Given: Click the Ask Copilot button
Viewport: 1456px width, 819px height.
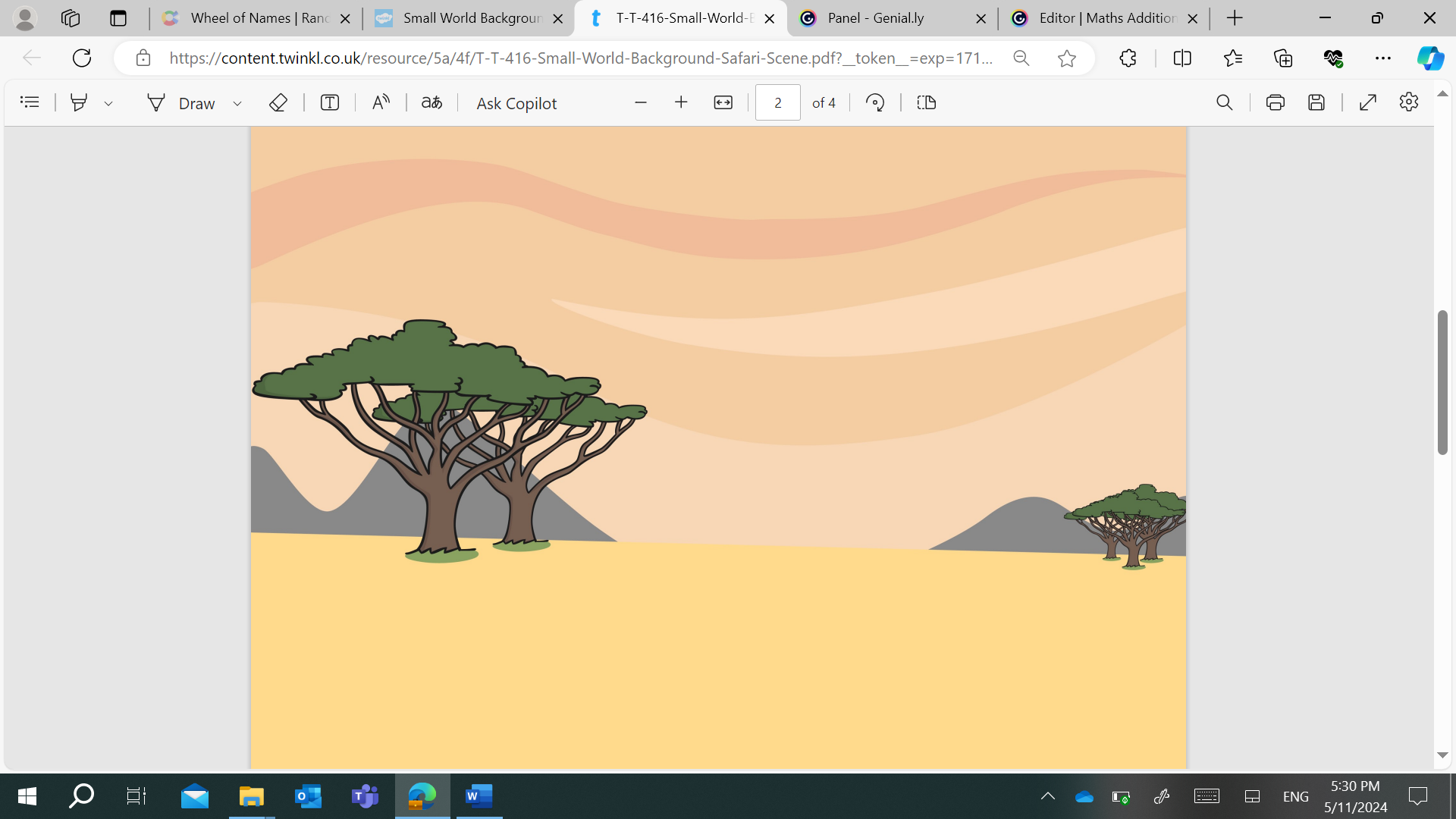Looking at the screenshot, I should [516, 103].
